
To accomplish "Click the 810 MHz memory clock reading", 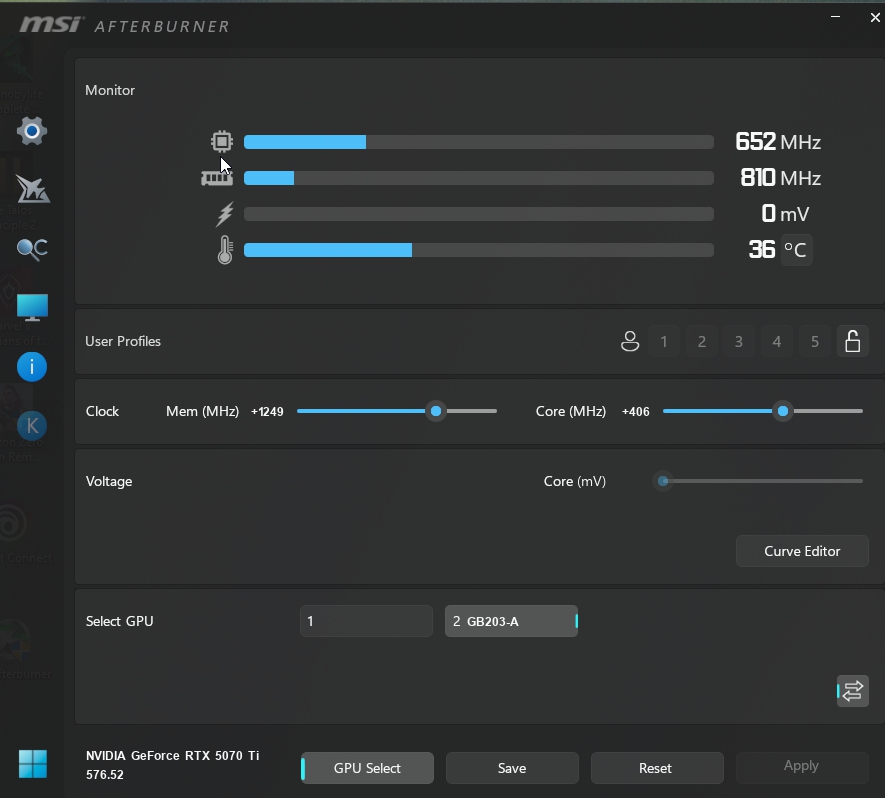I will pos(781,178).
